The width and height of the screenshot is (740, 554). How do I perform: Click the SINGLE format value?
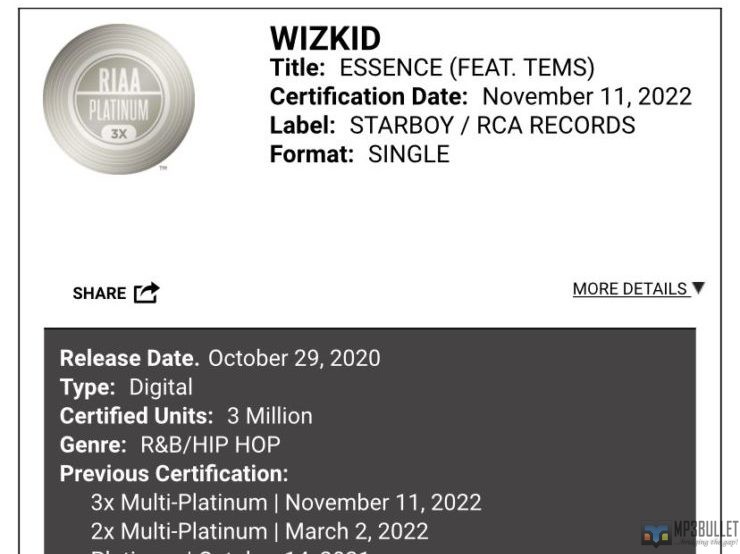coord(409,155)
